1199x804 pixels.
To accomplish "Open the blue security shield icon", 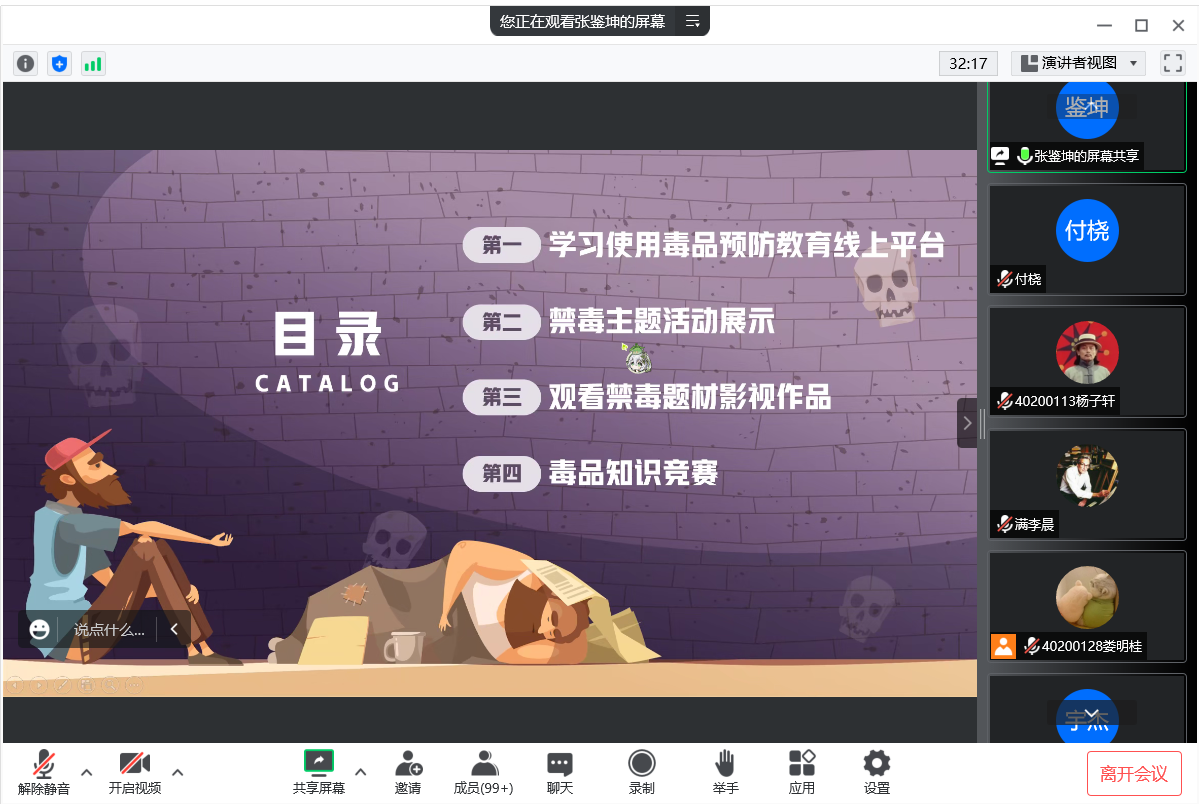I will (x=59, y=64).
